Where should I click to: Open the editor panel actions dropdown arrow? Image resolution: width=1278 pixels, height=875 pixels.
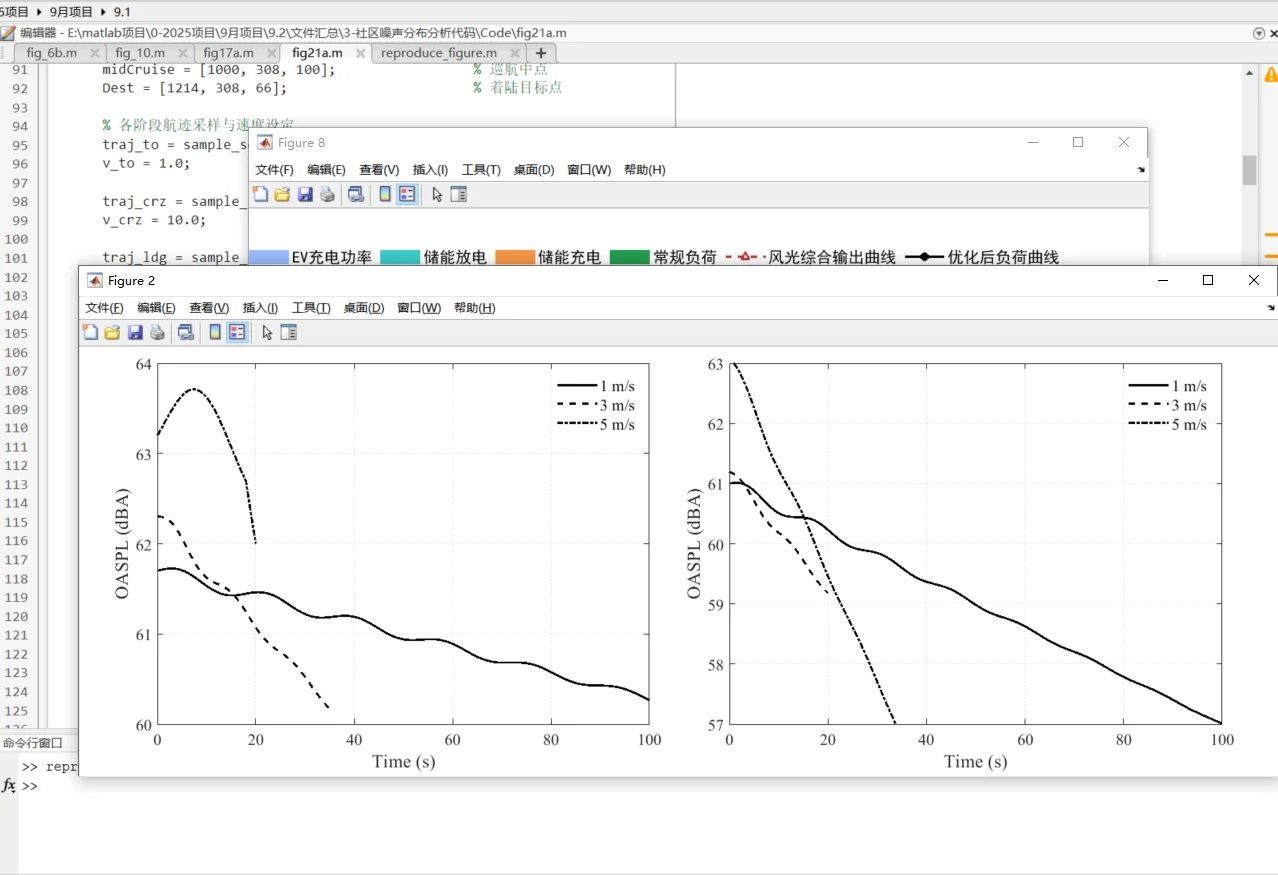[1259, 33]
